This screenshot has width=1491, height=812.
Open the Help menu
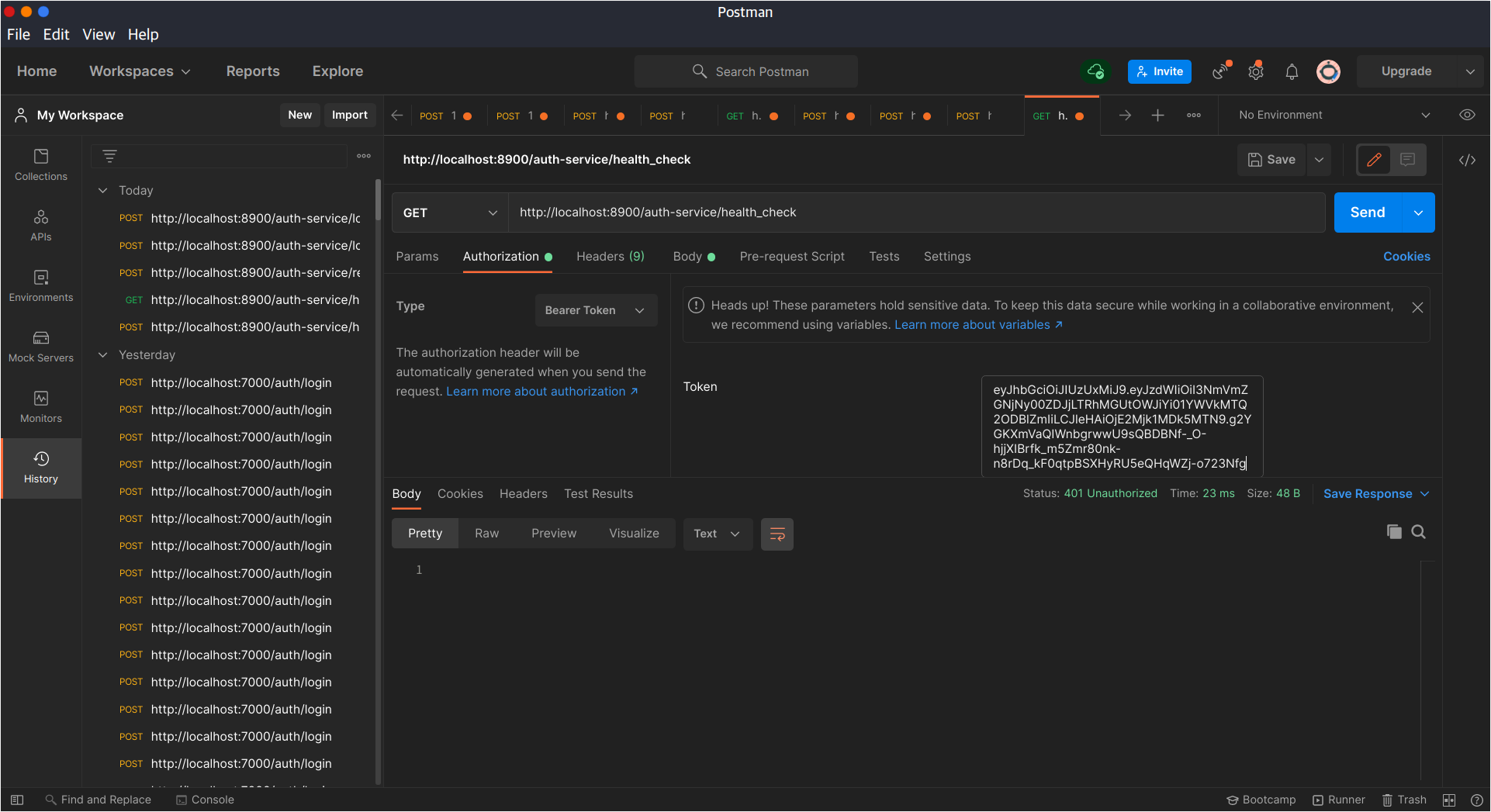143,34
